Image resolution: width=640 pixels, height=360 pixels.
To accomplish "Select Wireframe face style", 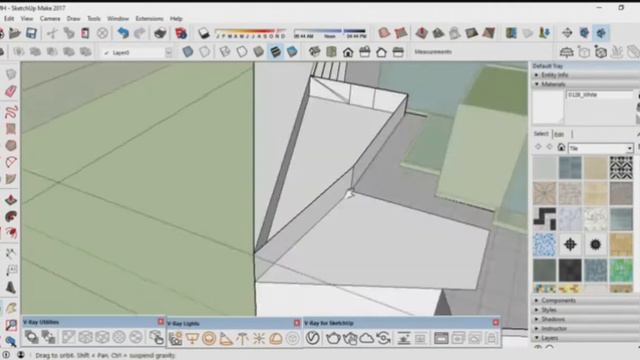I will pos(225,52).
